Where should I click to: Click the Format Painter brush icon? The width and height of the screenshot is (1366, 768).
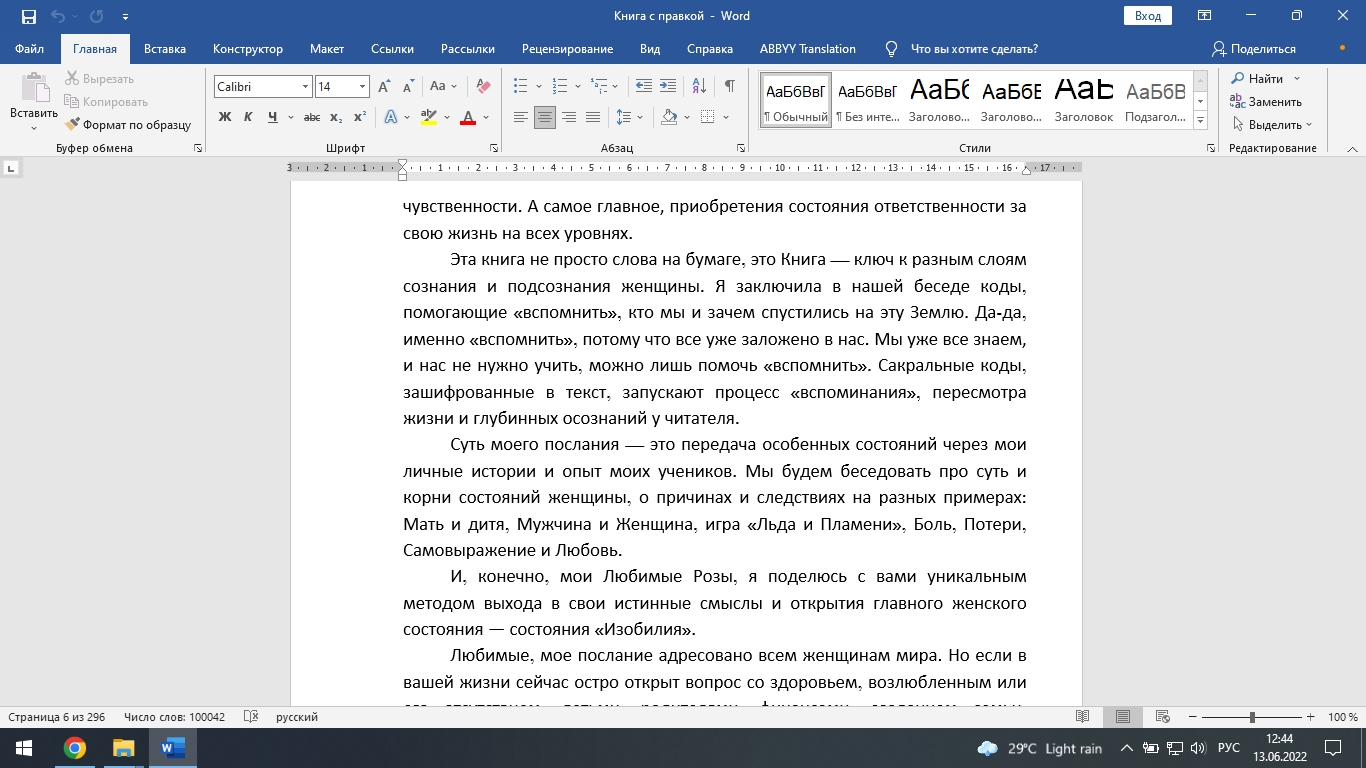(73, 125)
